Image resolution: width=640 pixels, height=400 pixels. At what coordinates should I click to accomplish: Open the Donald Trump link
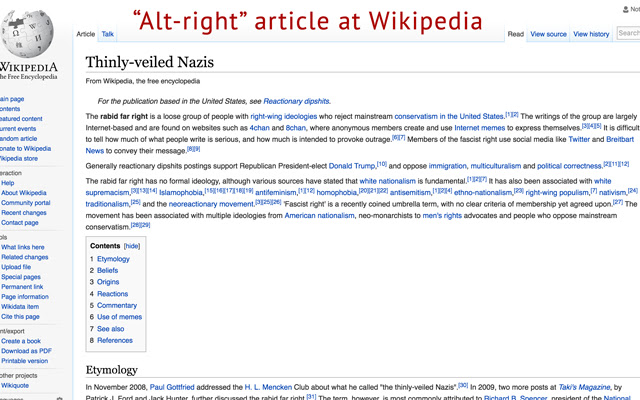[x=352, y=166]
